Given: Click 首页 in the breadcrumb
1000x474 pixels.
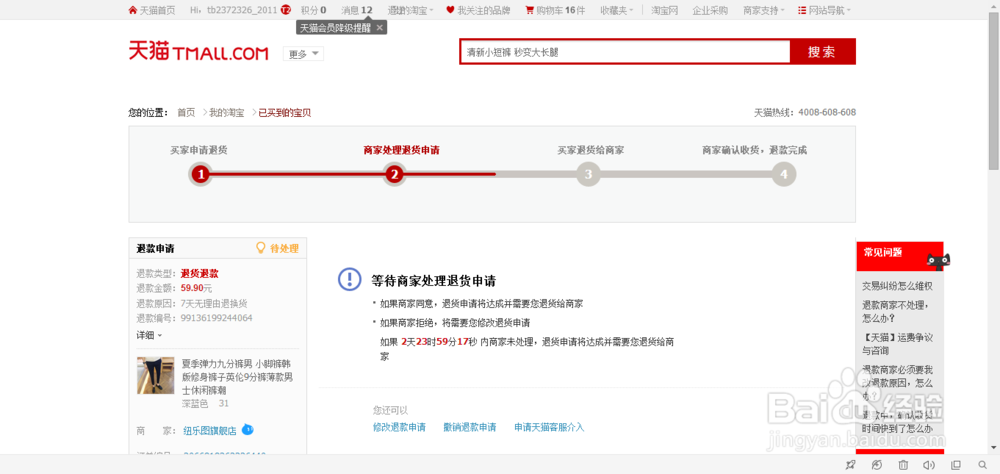Looking at the screenshot, I should (186, 113).
